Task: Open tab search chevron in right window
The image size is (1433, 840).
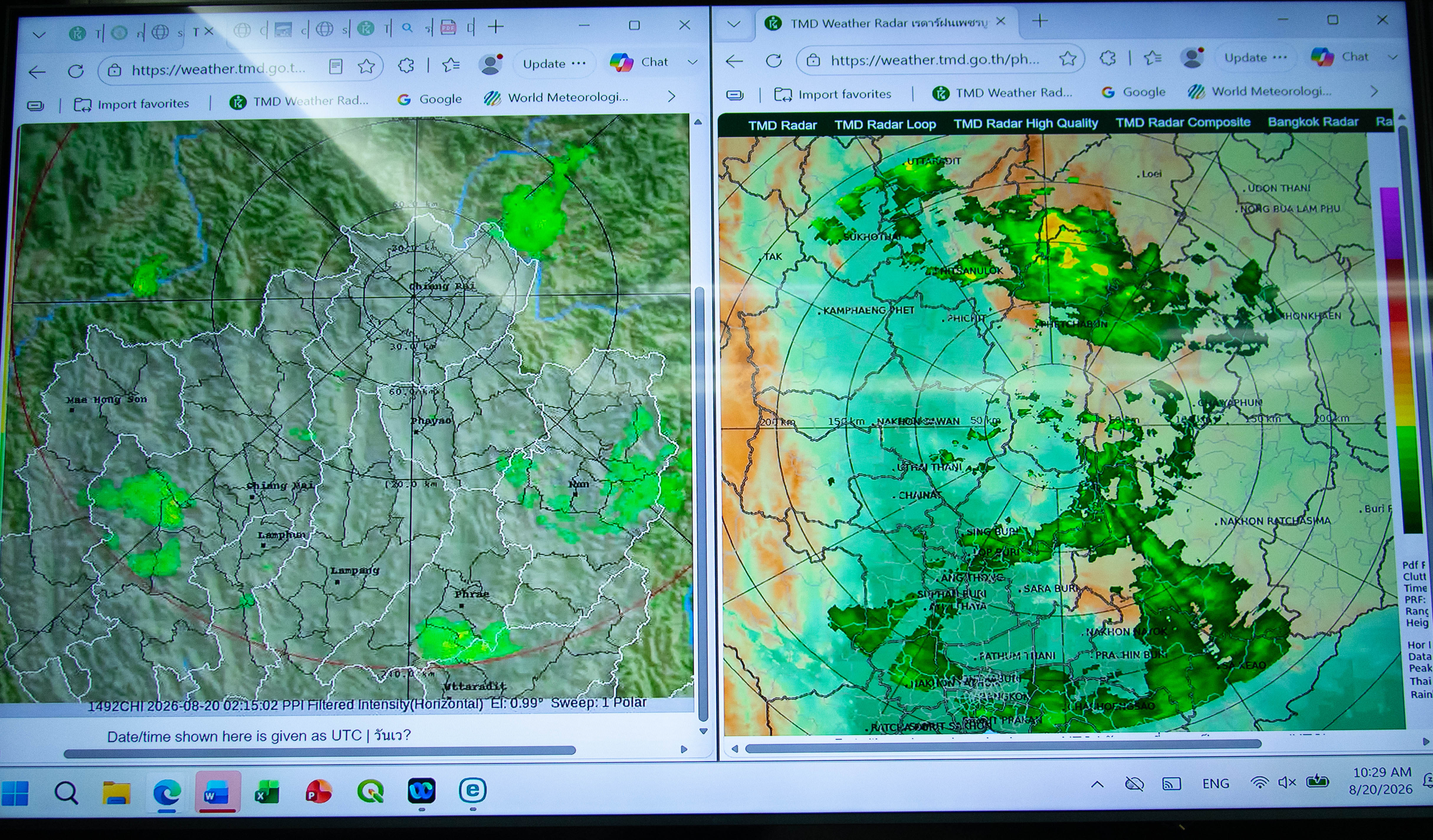Action: pyautogui.click(x=733, y=24)
